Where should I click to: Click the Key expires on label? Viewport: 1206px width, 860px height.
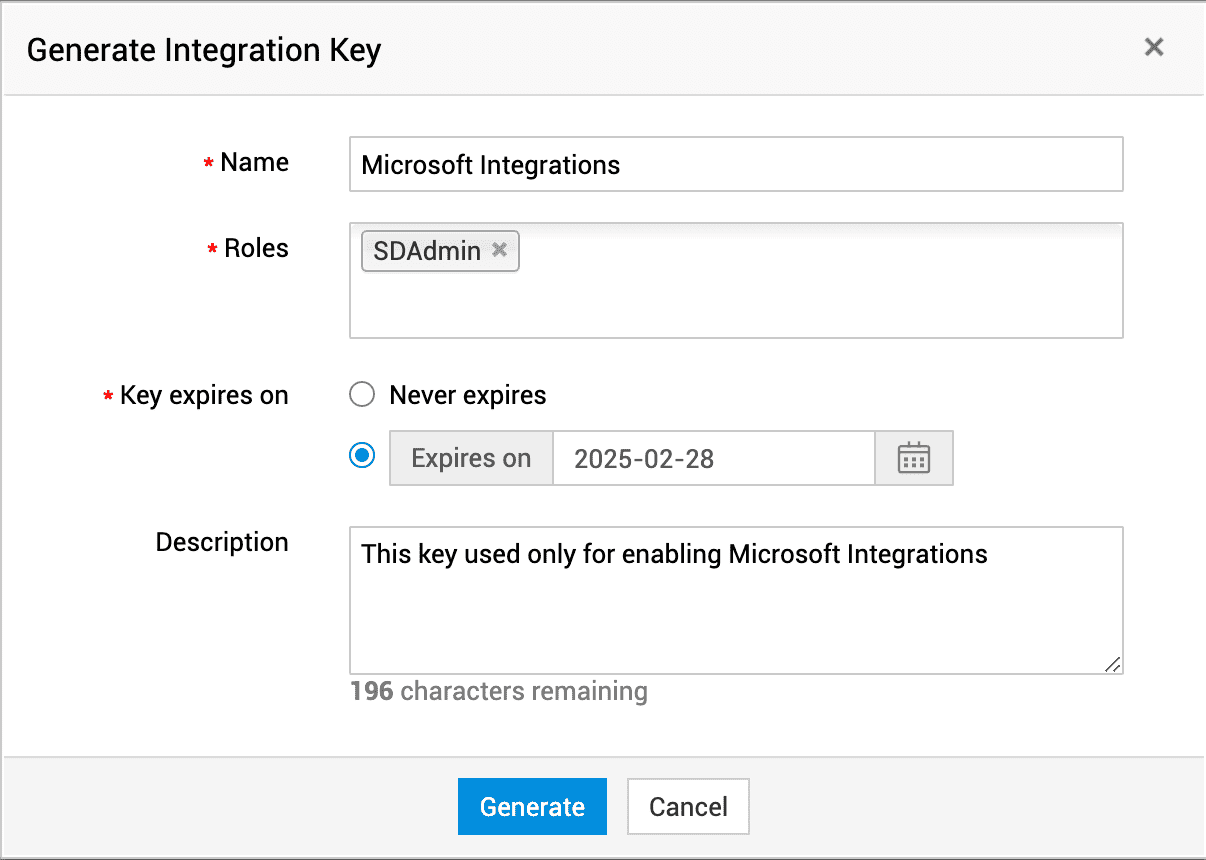point(204,396)
